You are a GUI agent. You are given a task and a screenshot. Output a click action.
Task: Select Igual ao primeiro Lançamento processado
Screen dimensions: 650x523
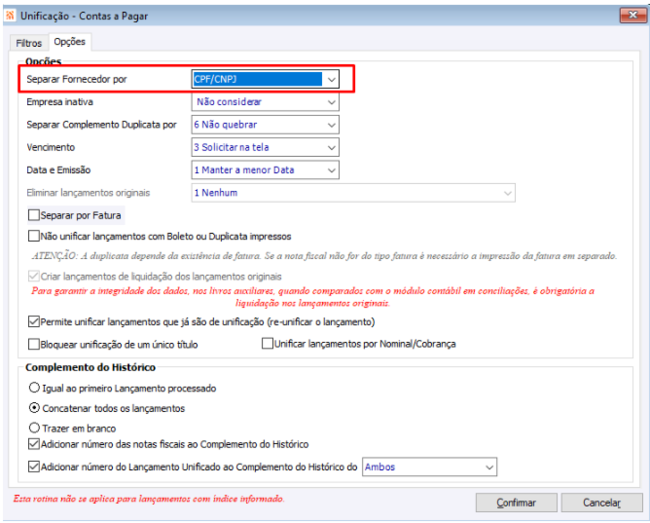point(34,388)
